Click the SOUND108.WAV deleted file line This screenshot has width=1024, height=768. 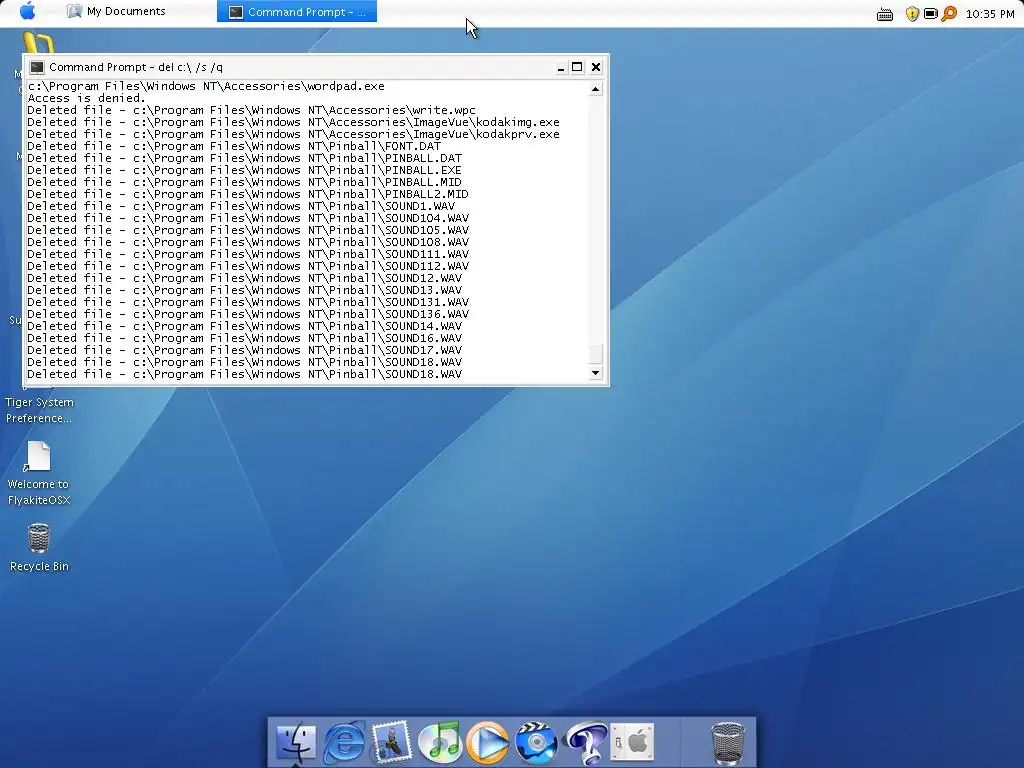(x=248, y=242)
